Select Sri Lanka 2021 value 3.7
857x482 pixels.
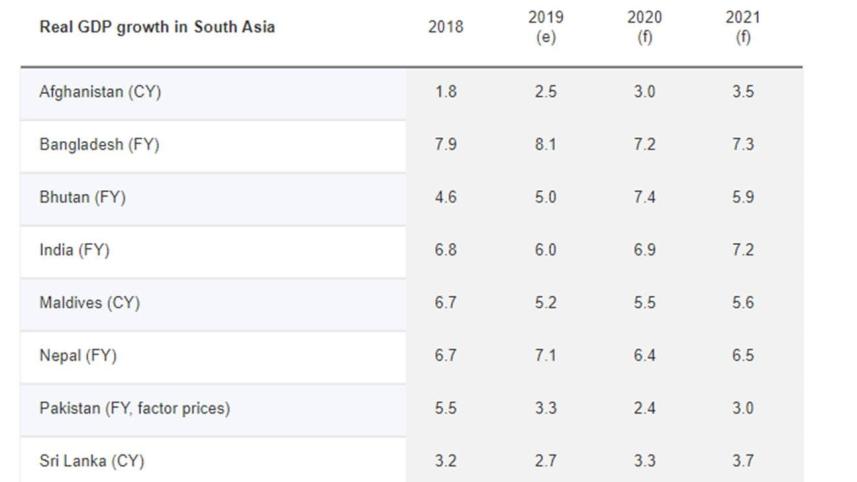(x=743, y=461)
